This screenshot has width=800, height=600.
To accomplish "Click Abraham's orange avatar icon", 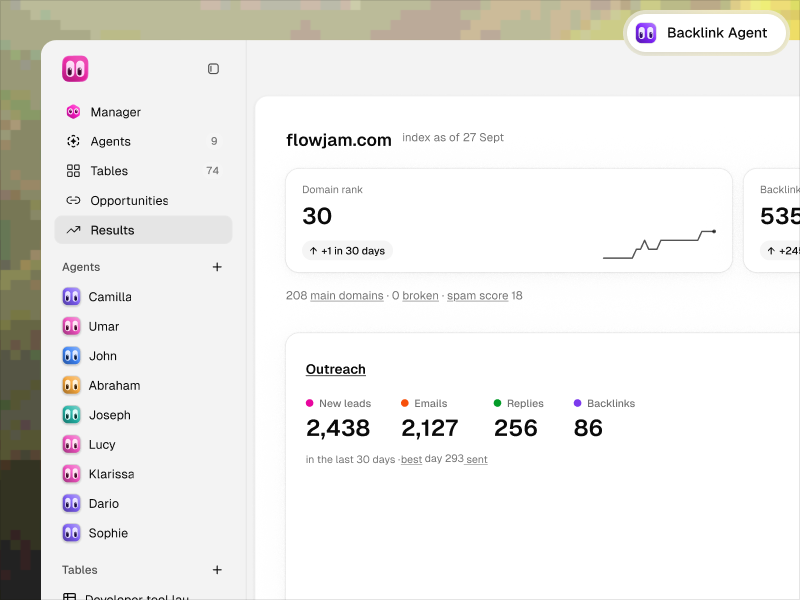I will [71, 385].
